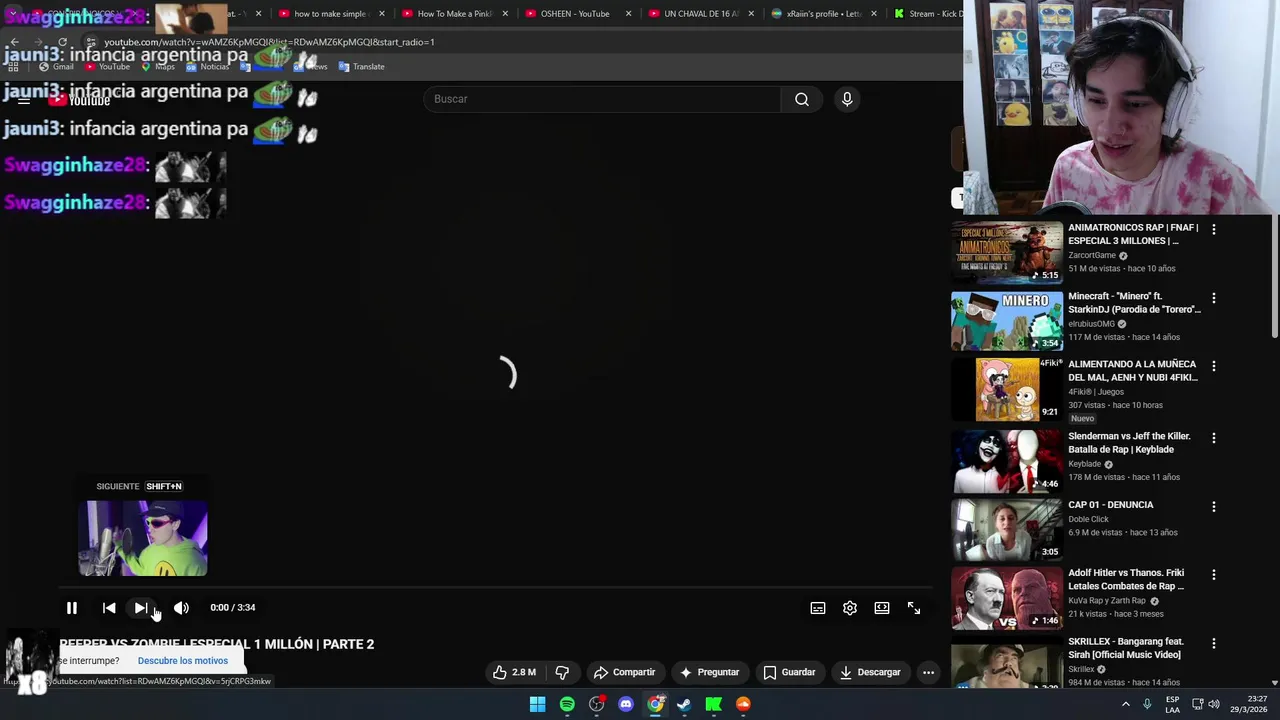The width and height of the screenshot is (1280, 720).
Task: Open Descubre los motivos link
Action: (183, 661)
